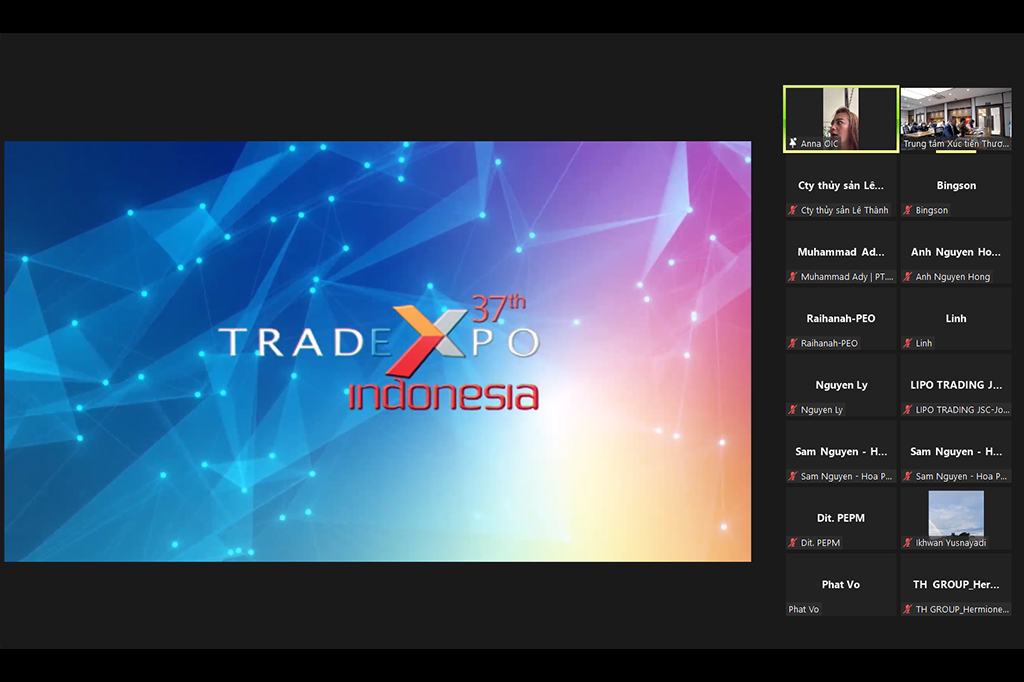Select the Anh Nguyen Hong participant tile

tap(956, 252)
